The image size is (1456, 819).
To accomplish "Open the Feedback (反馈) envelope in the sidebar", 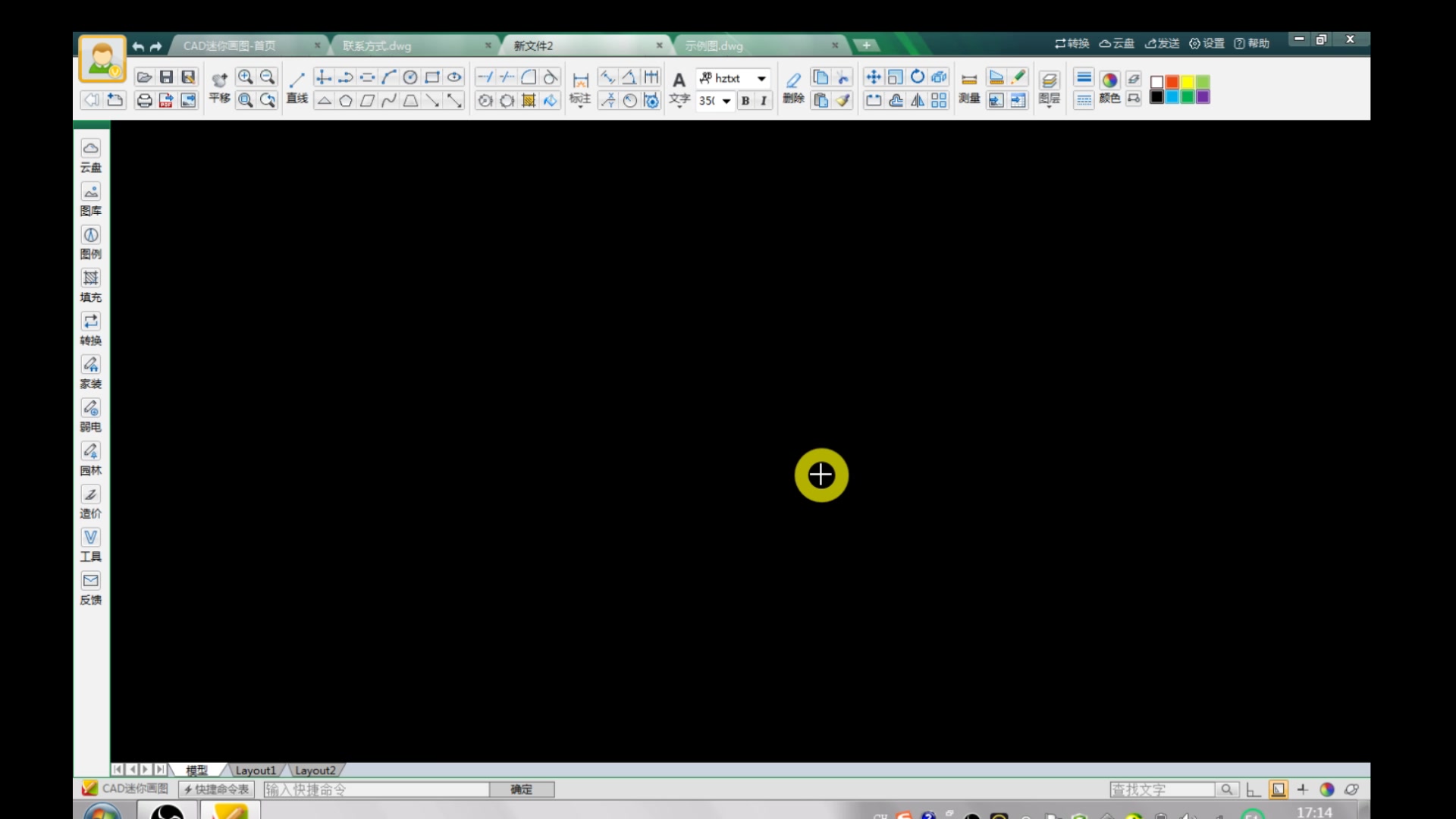I will [x=91, y=588].
